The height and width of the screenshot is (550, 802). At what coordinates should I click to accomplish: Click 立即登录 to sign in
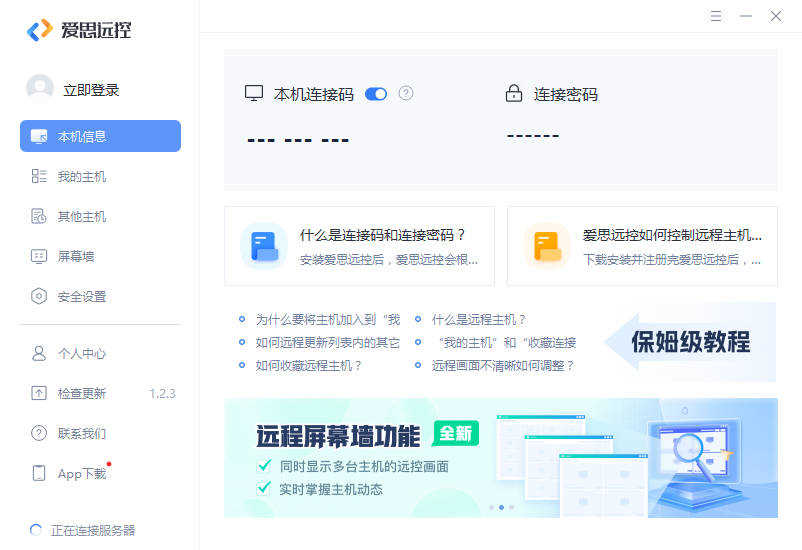pyautogui.click(x=91, y=90)
